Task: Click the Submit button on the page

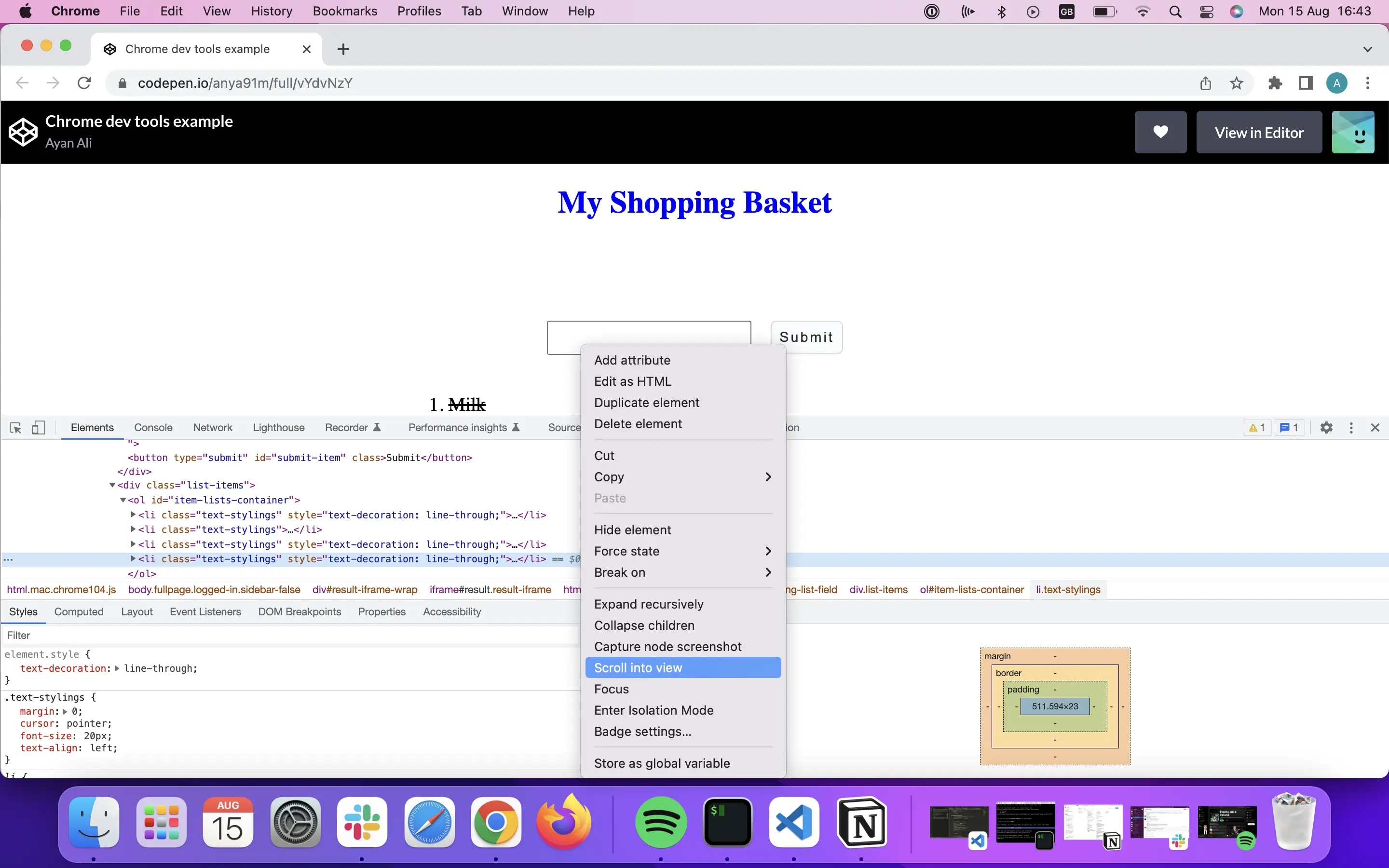Action: tap(806, 337)
